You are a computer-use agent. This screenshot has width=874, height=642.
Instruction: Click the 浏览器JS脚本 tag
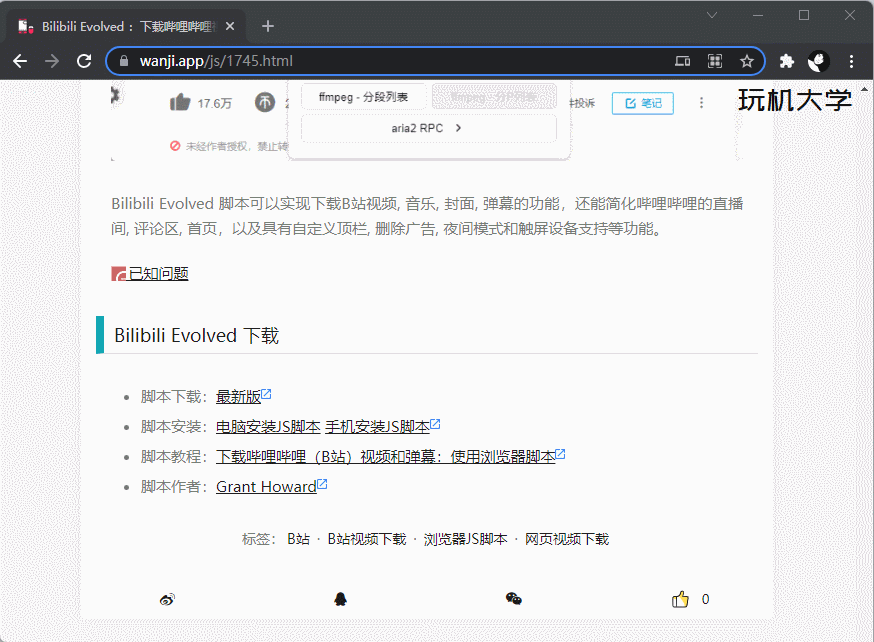(x=465, y=539)
